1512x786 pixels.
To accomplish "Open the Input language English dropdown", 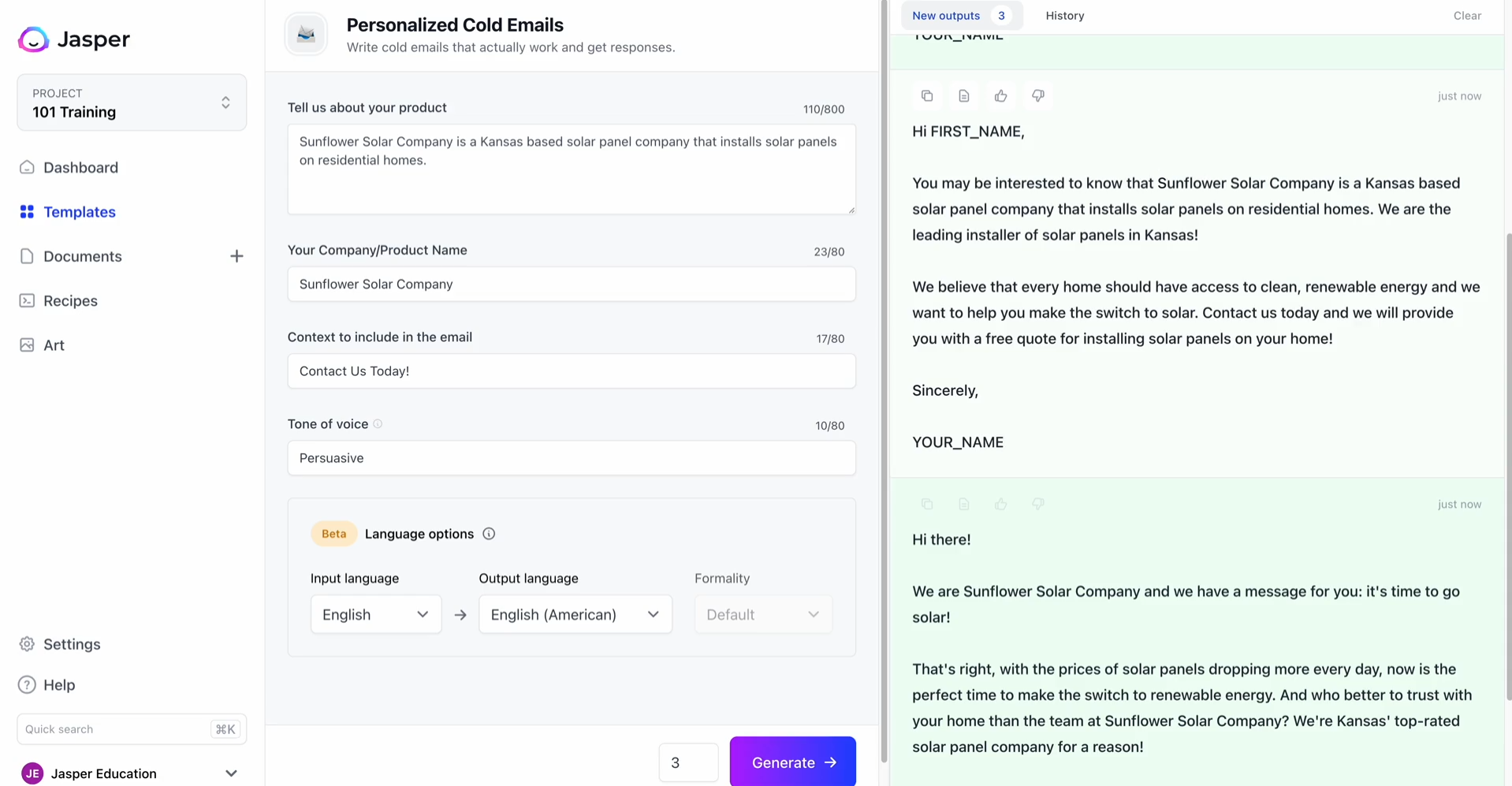I will pos(375,614).
